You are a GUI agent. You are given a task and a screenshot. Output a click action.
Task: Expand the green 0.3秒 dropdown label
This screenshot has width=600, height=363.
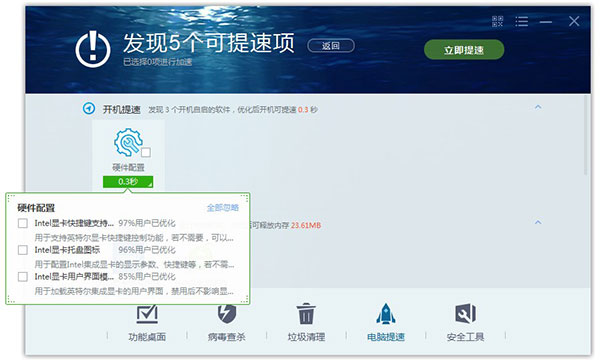(128, 182)
